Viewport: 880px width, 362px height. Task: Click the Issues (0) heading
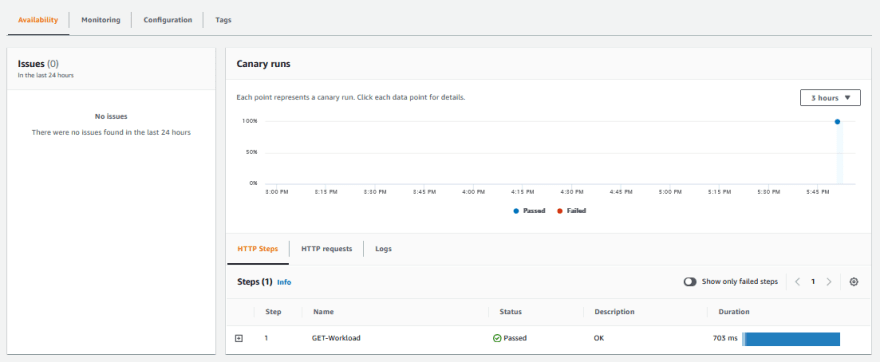(38, 64)
